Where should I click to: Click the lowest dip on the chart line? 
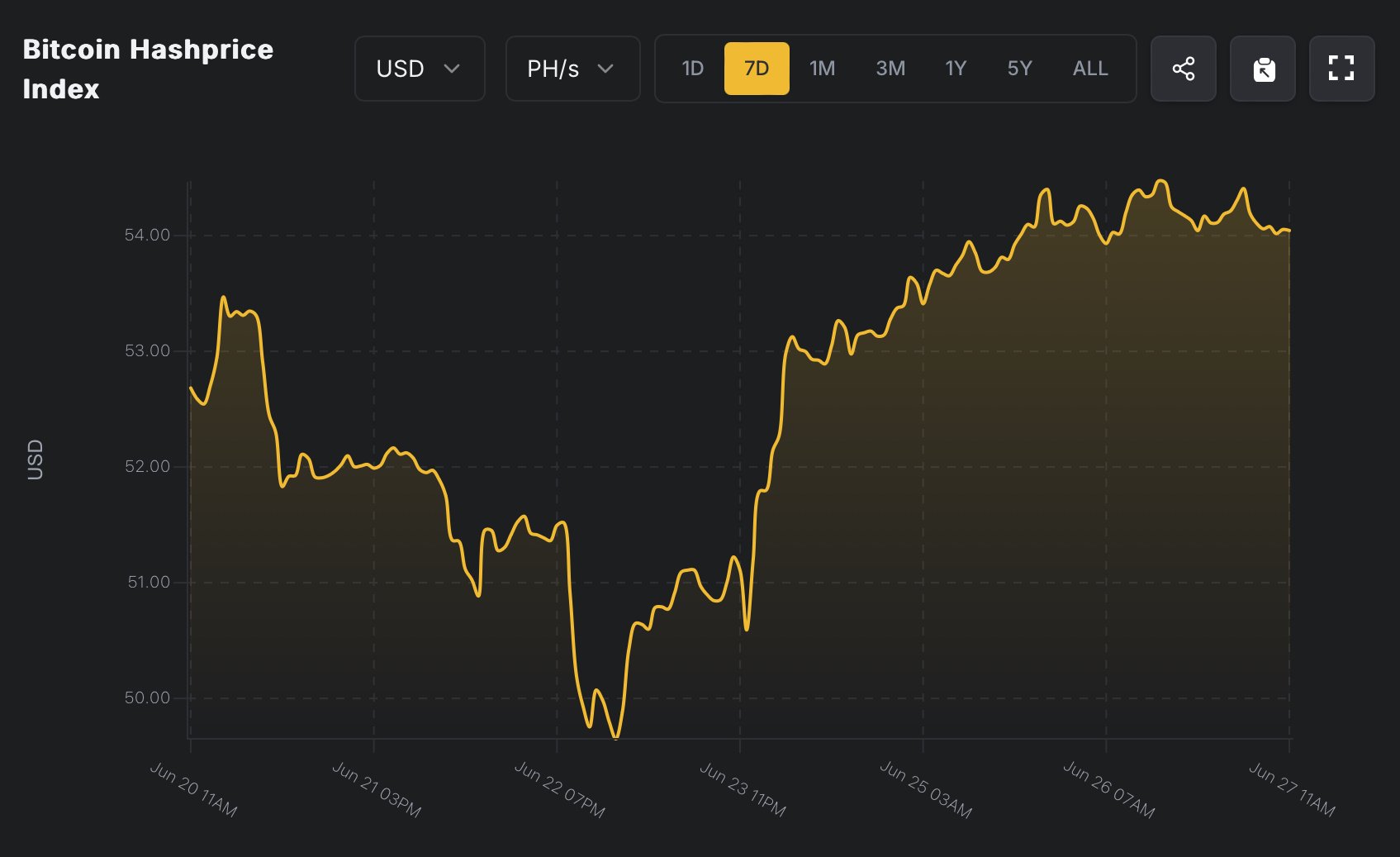[615, 736]
